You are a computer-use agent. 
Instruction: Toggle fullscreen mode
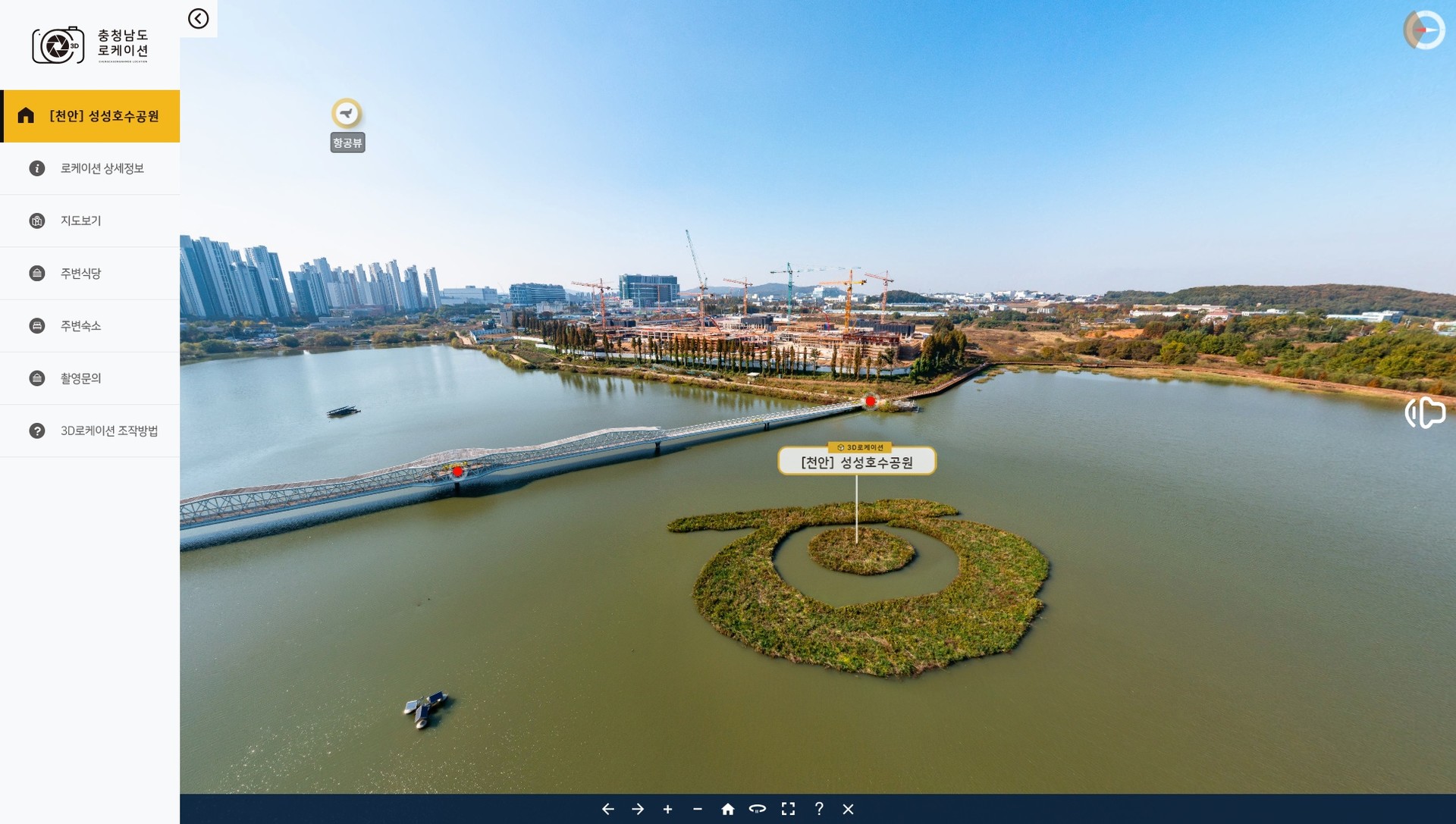pos(788,809)
